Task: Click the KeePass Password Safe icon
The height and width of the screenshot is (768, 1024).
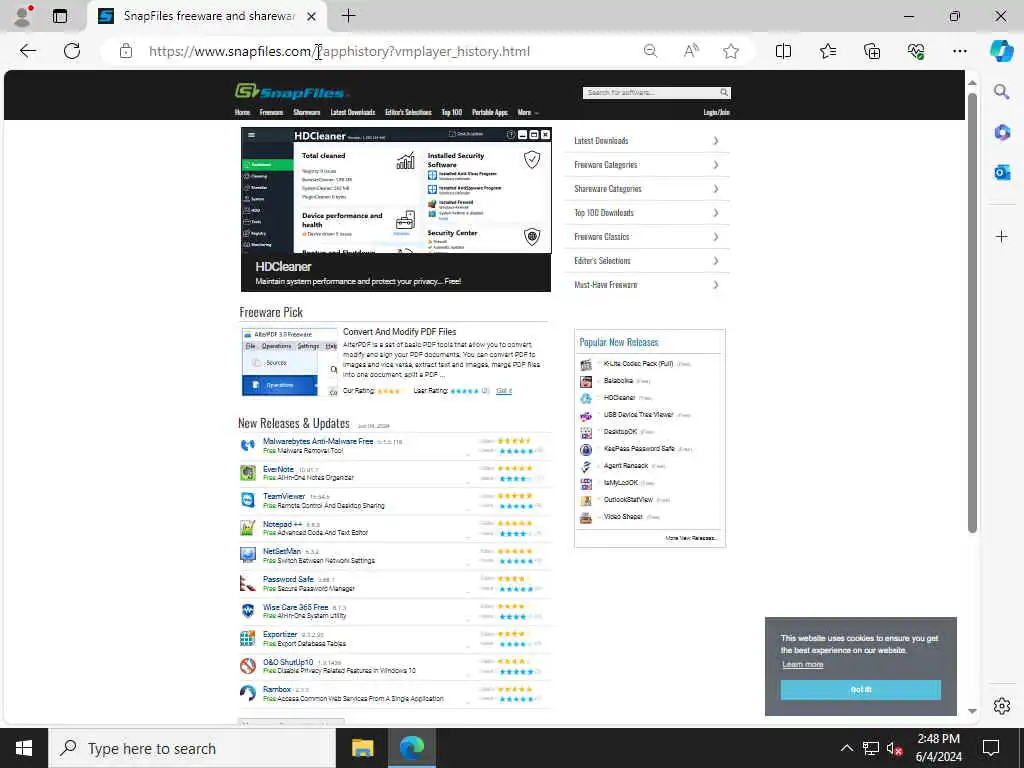Action: (x=586, y=449)
